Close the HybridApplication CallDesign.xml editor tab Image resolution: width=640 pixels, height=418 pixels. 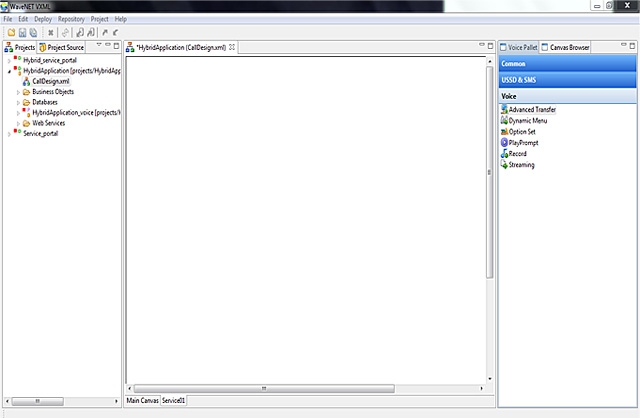232,47
